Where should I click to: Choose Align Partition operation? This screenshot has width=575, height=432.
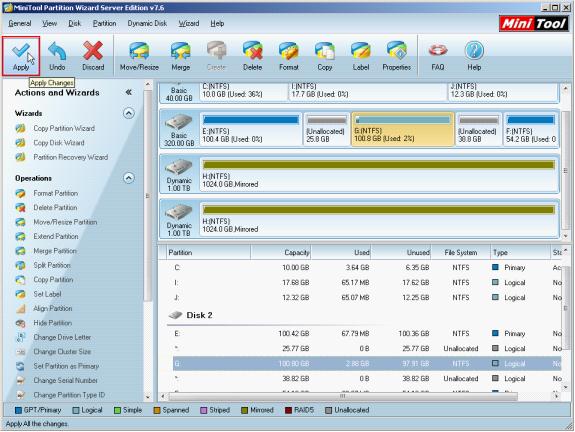52,308
